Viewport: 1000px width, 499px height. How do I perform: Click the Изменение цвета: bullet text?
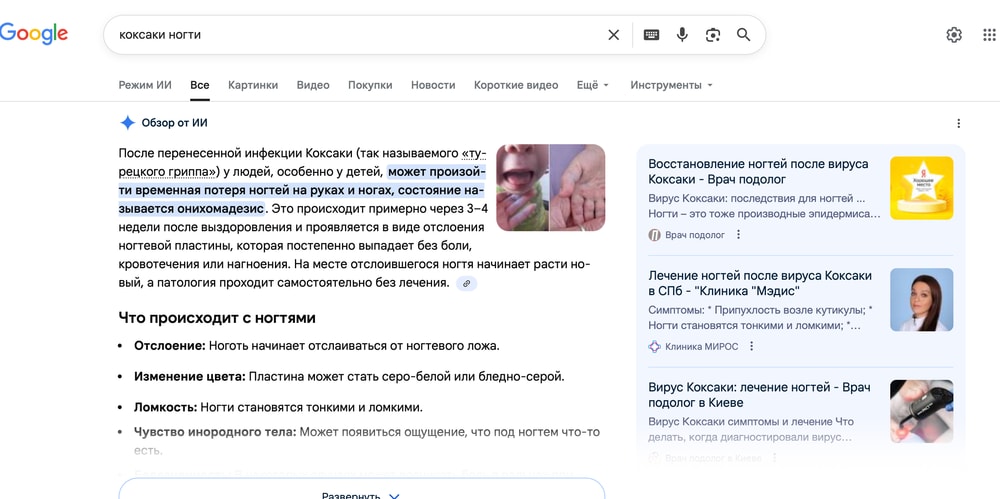point(349,376)
